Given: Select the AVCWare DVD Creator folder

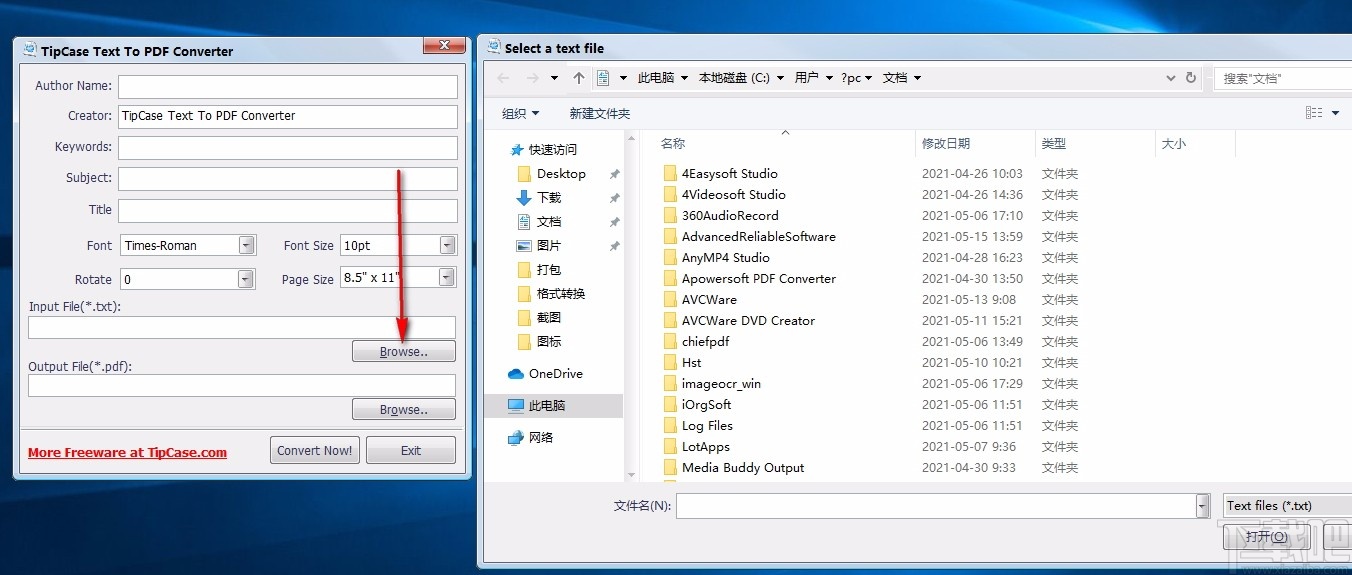Looking at the screenshot, I should click(x=739, y=321).
